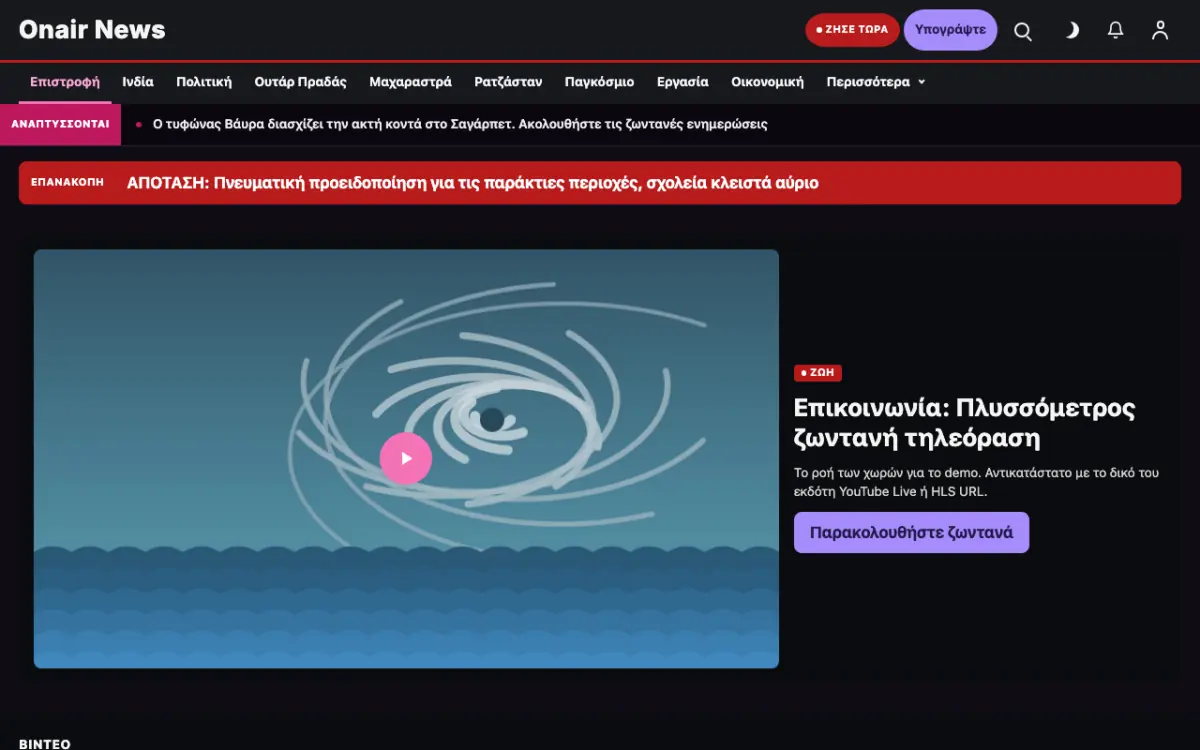This screenshot has width=1200, height=750.
Task: Open the ΑΠΟΤΑΣΗ breaking alert headline
Action: (473, 183)
